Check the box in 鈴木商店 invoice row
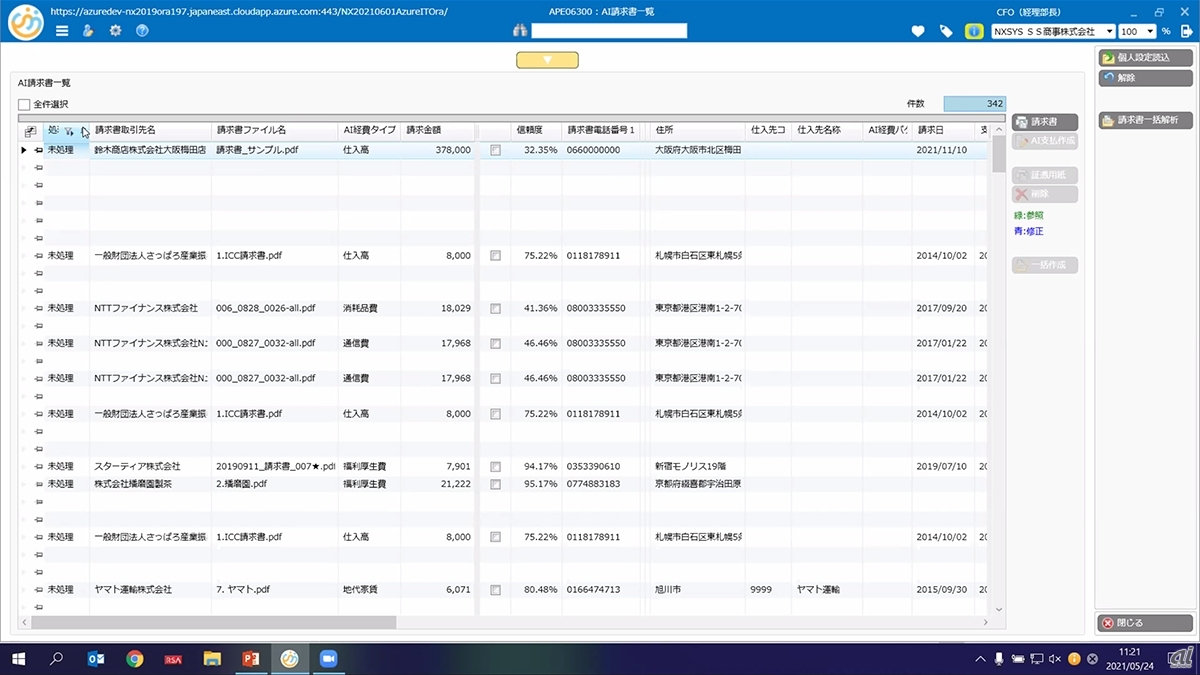 (495, 150)
